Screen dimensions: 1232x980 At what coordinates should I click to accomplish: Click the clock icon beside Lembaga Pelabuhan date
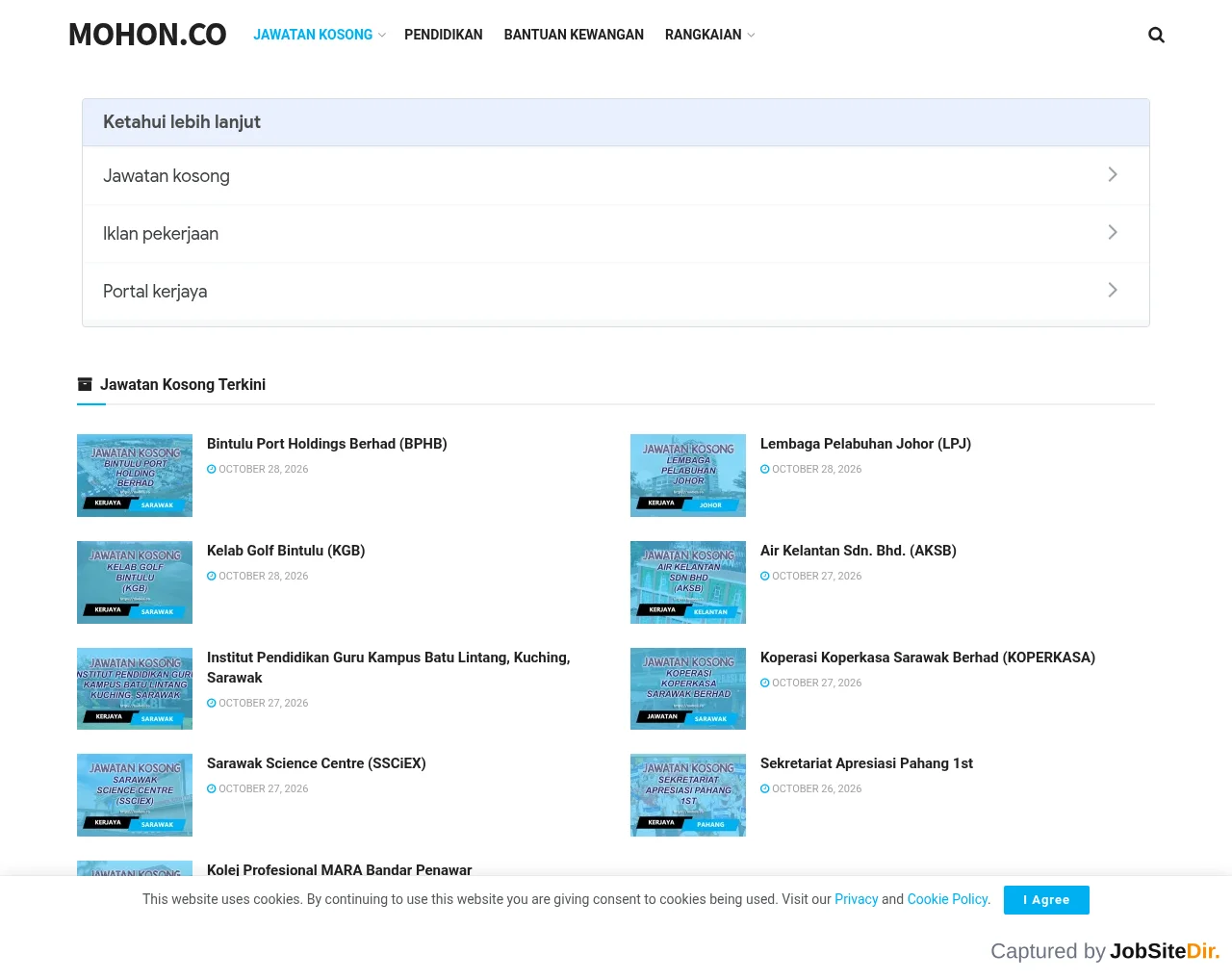pos(765,470)
